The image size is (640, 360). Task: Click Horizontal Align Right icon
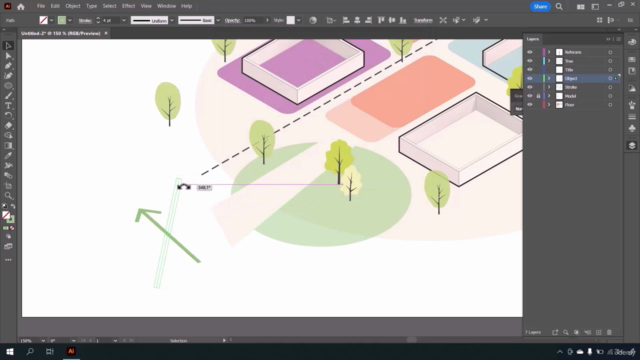[x=368, y=20]
